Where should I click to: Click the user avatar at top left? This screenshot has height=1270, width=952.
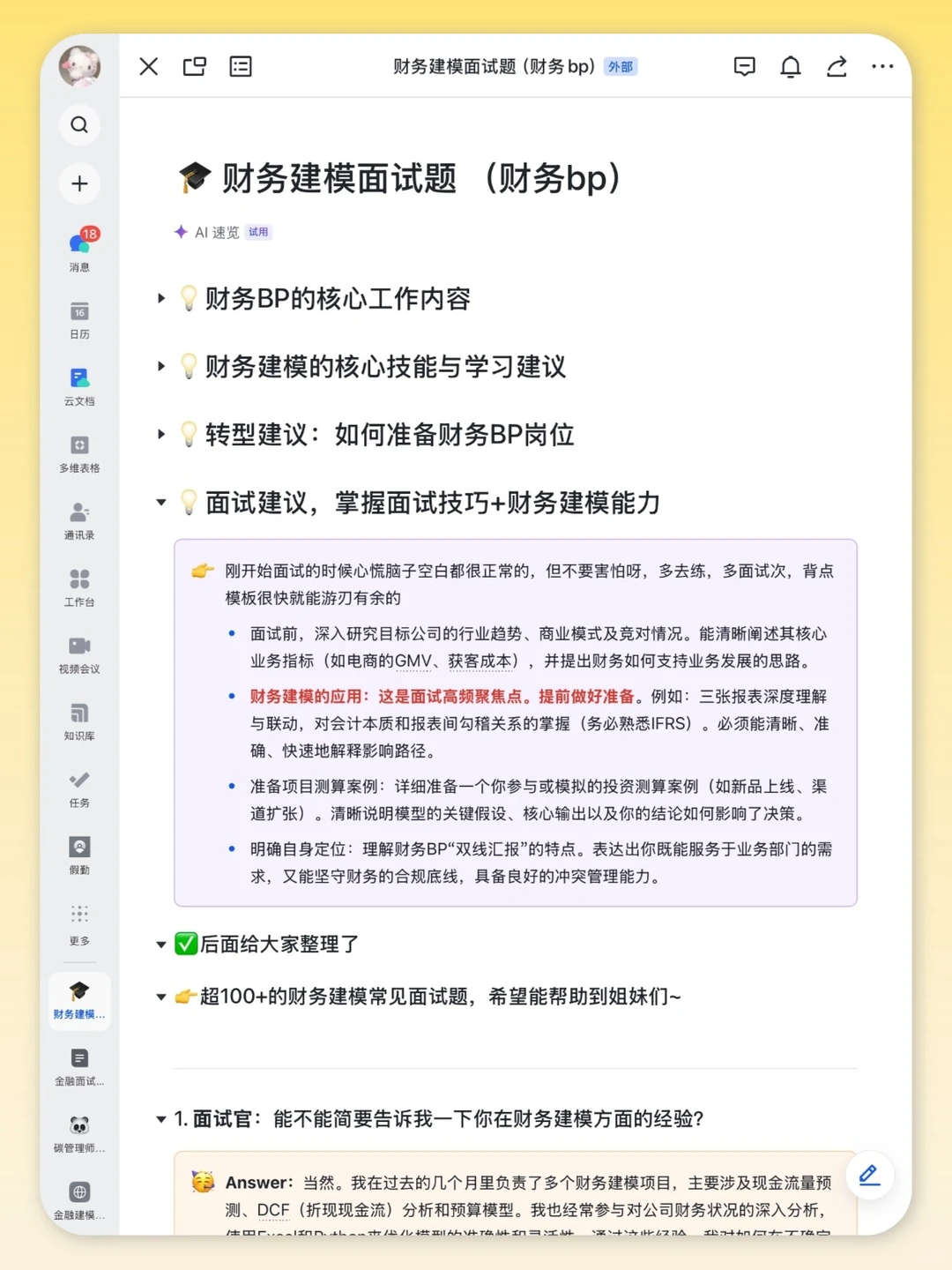pyautogui.click(x=79, y=66)
